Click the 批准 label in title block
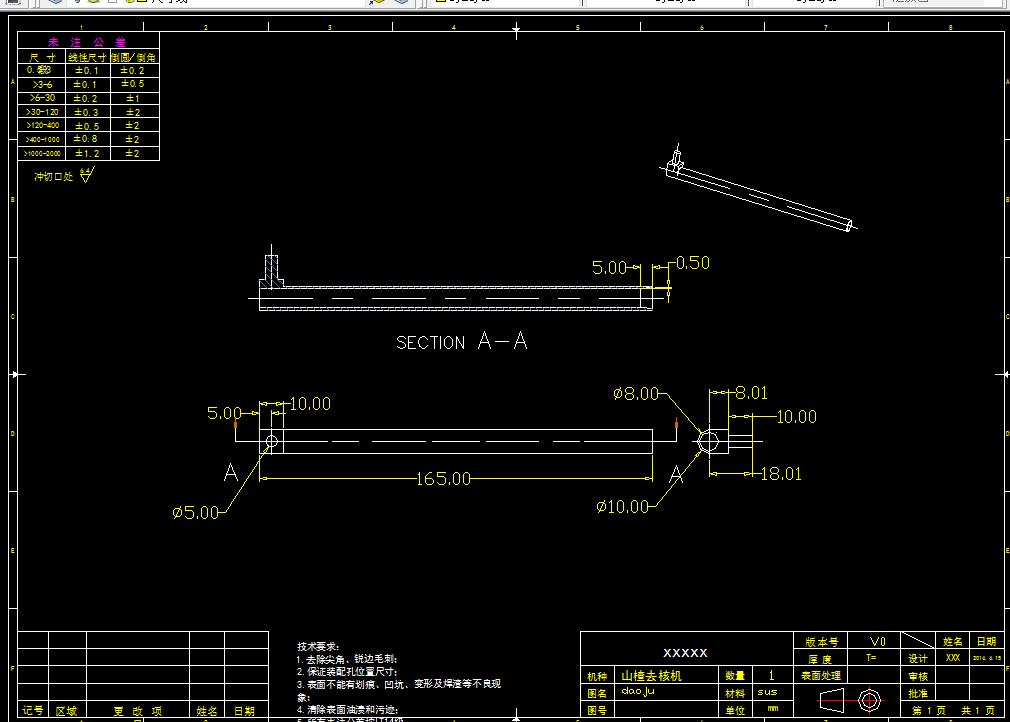Screen dimensions: 1010x722 click(918, 694)
